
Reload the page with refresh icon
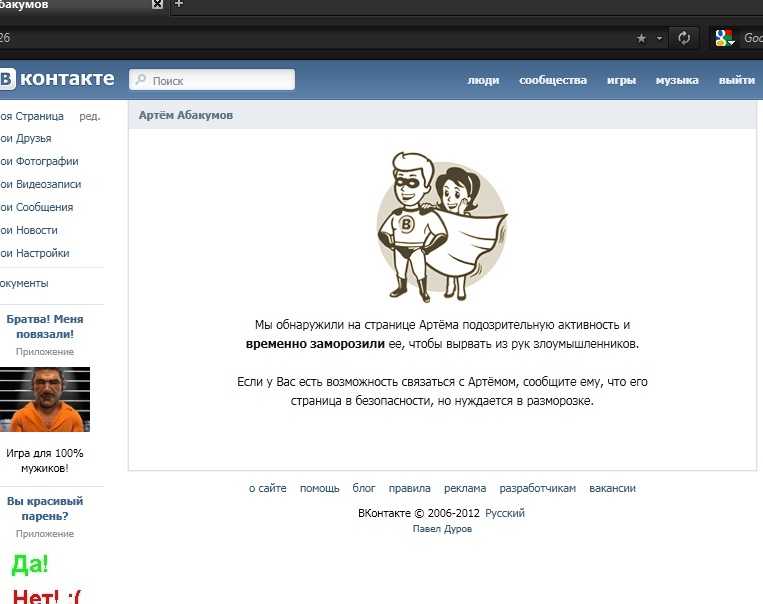click(x=684, y=38)
